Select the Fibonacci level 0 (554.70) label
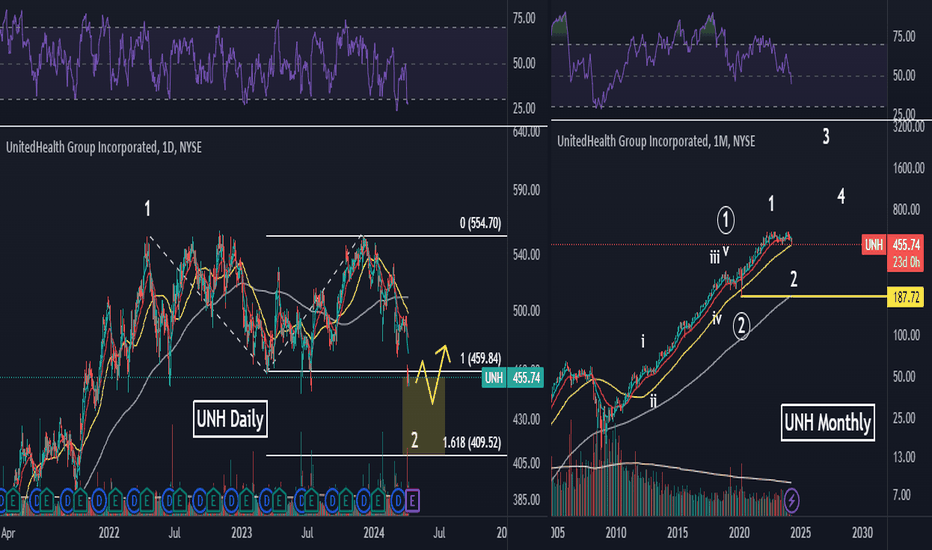Viewport: 932px width, 550px height. pyautogui.click(x=480, y=223)
